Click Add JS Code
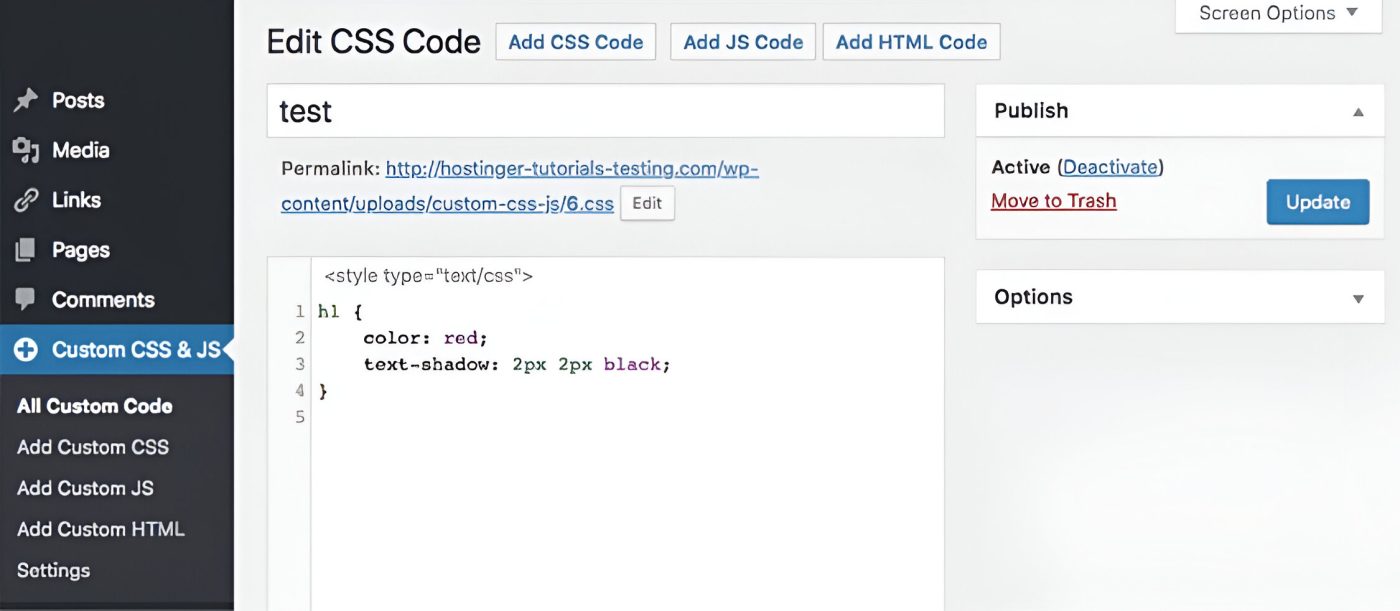The image size is (1400, 611). click(x=742, y=41)
